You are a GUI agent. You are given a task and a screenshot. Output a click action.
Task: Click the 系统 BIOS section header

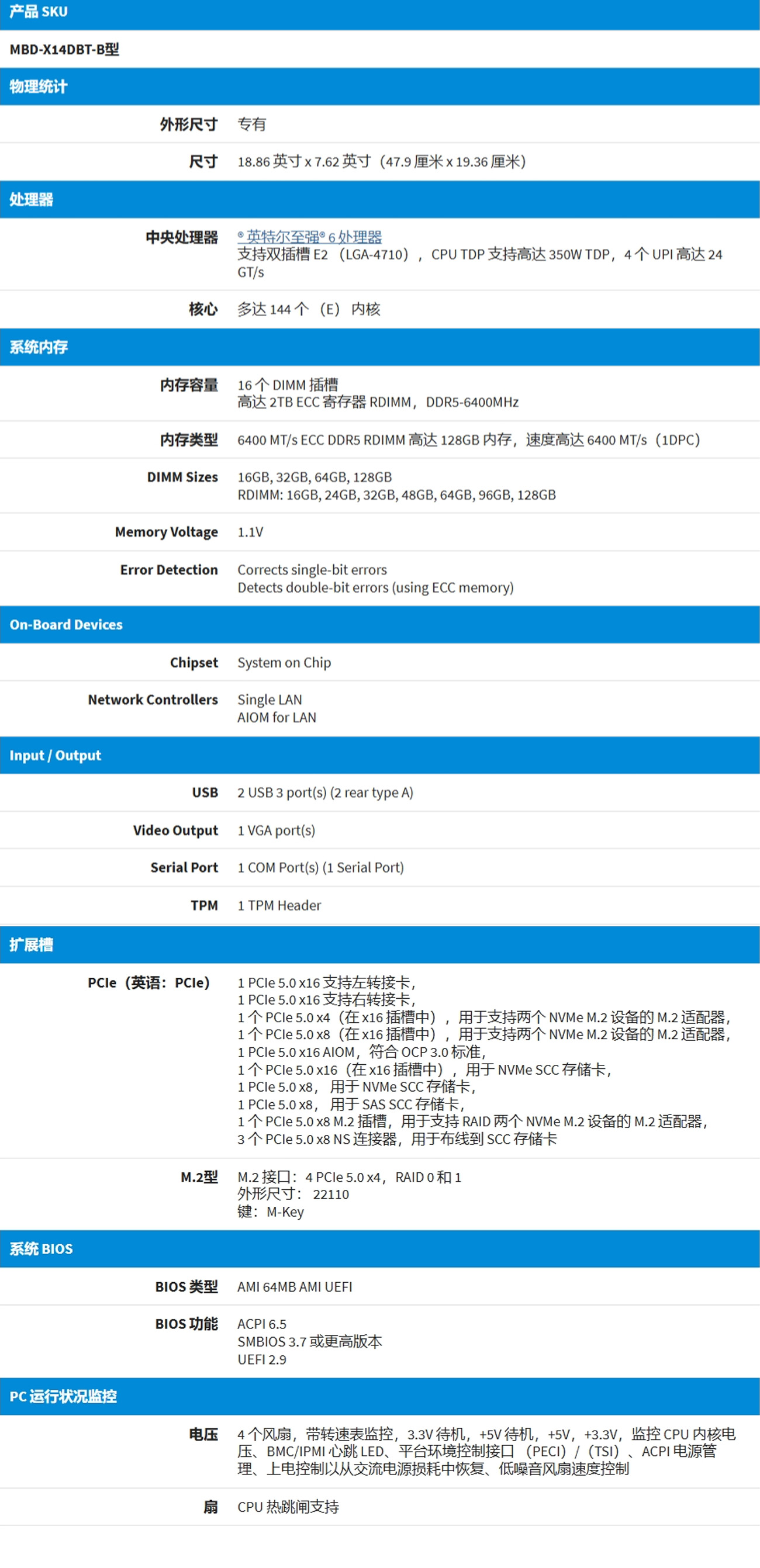(41, 1248)
